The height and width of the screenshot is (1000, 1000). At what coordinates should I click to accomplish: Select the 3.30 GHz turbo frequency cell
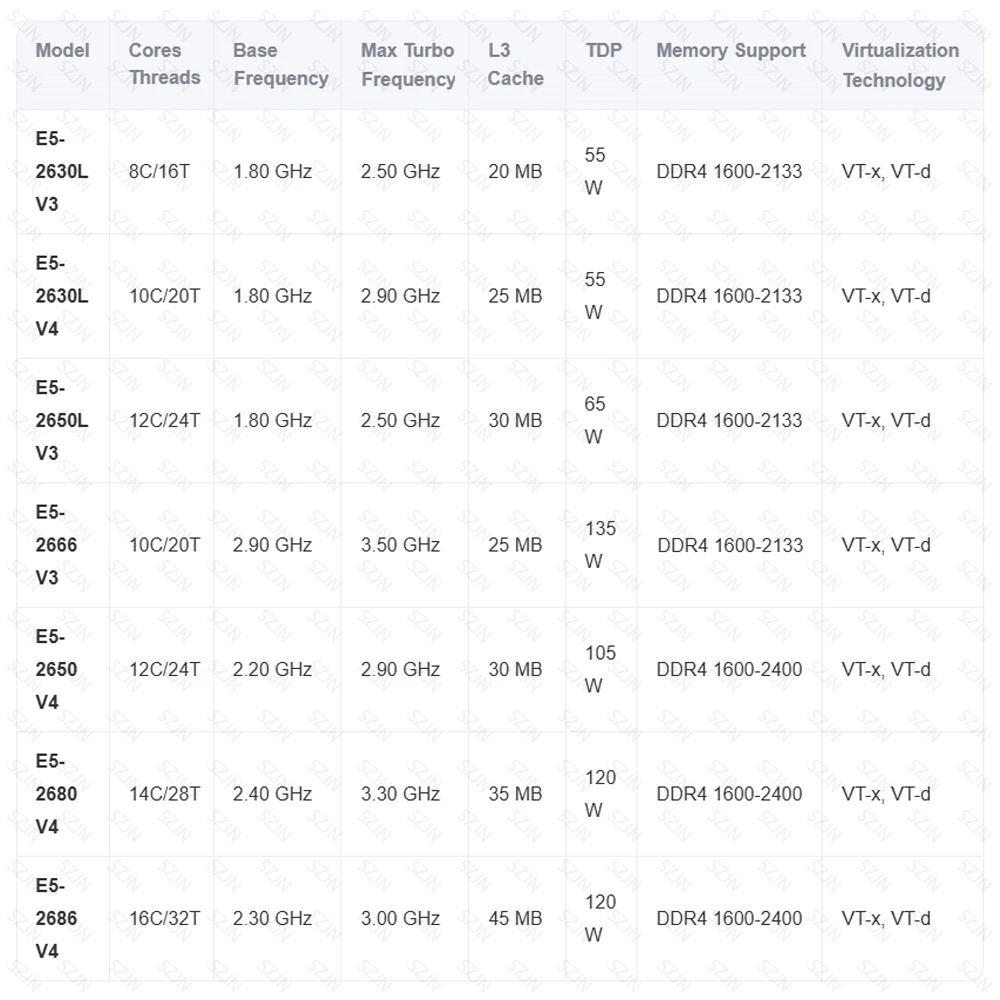(x=400, y=794)
